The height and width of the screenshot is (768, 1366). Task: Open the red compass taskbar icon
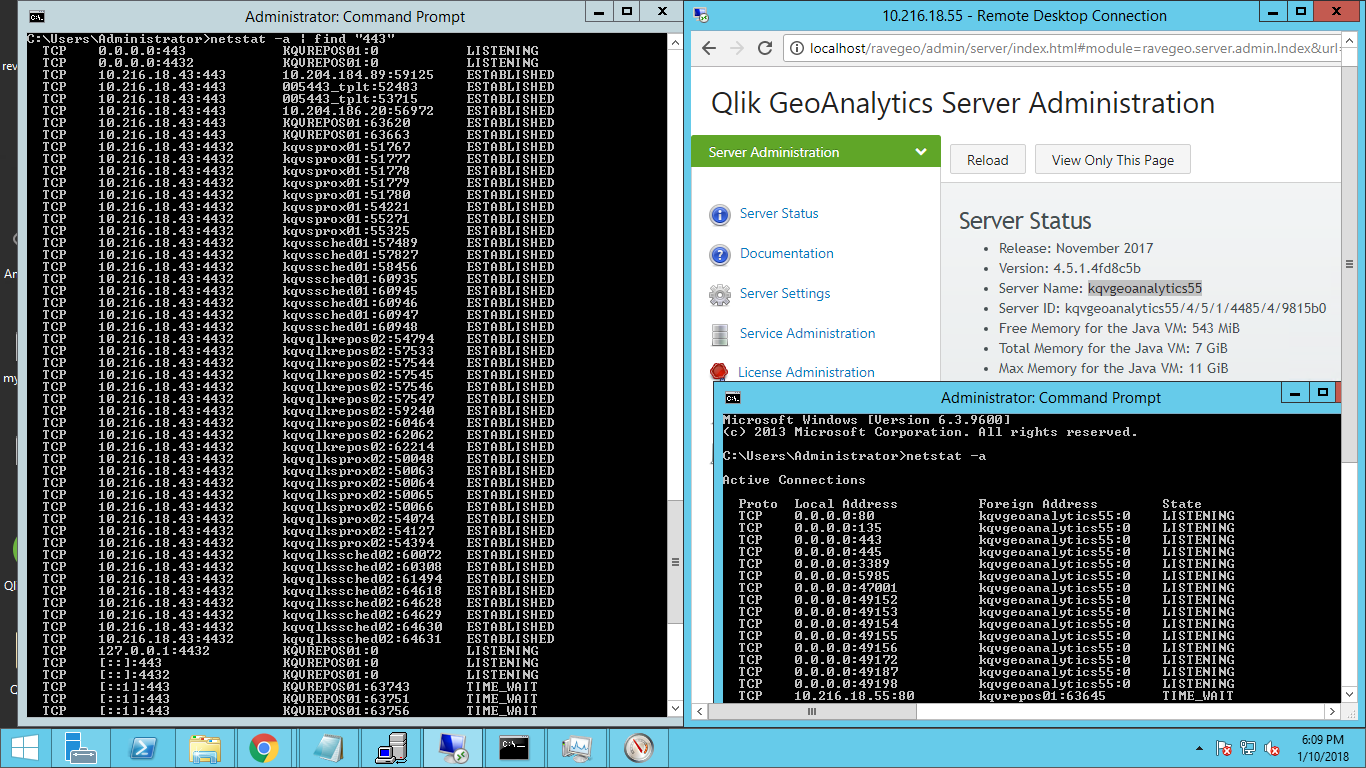[639, 748]
